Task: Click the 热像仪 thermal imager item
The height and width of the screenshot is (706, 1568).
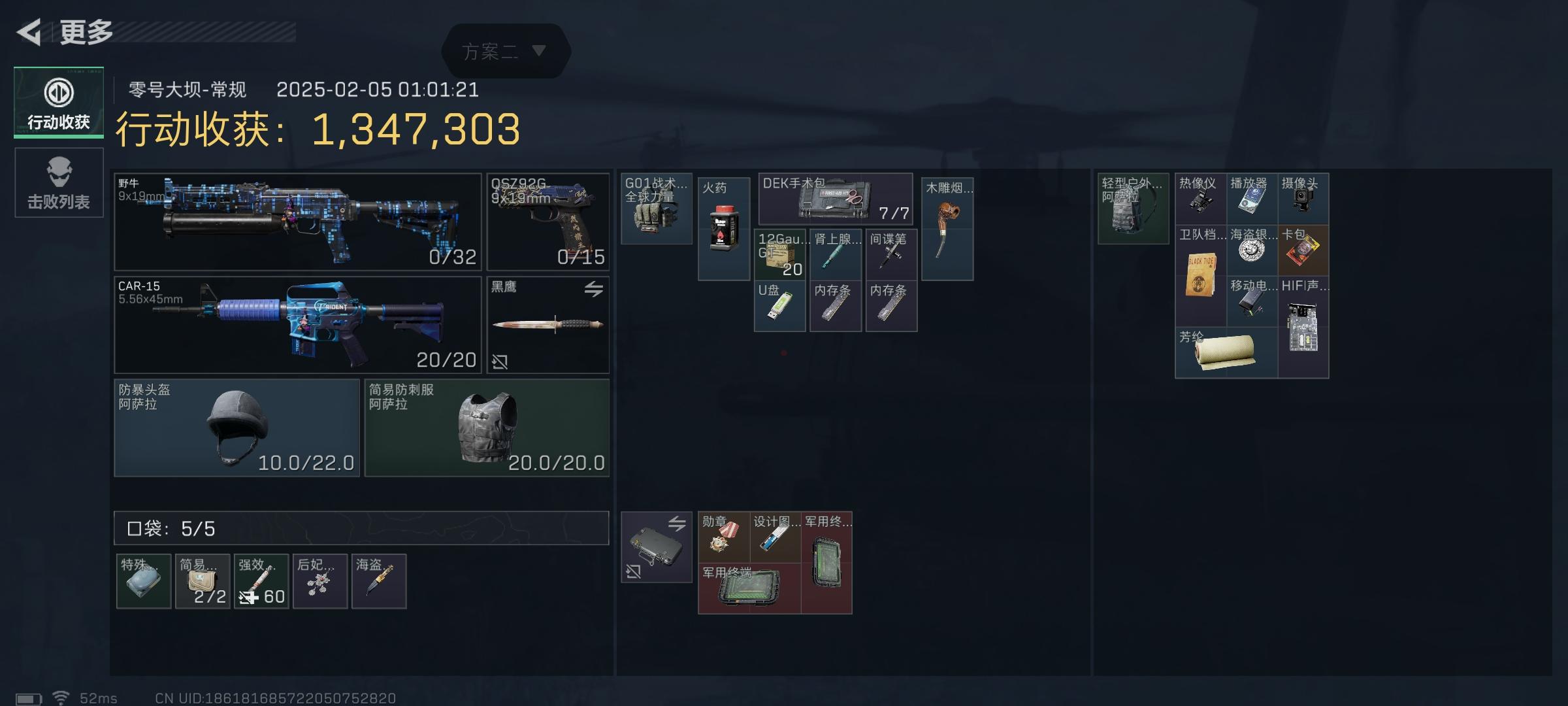Action: [1201, 199]
